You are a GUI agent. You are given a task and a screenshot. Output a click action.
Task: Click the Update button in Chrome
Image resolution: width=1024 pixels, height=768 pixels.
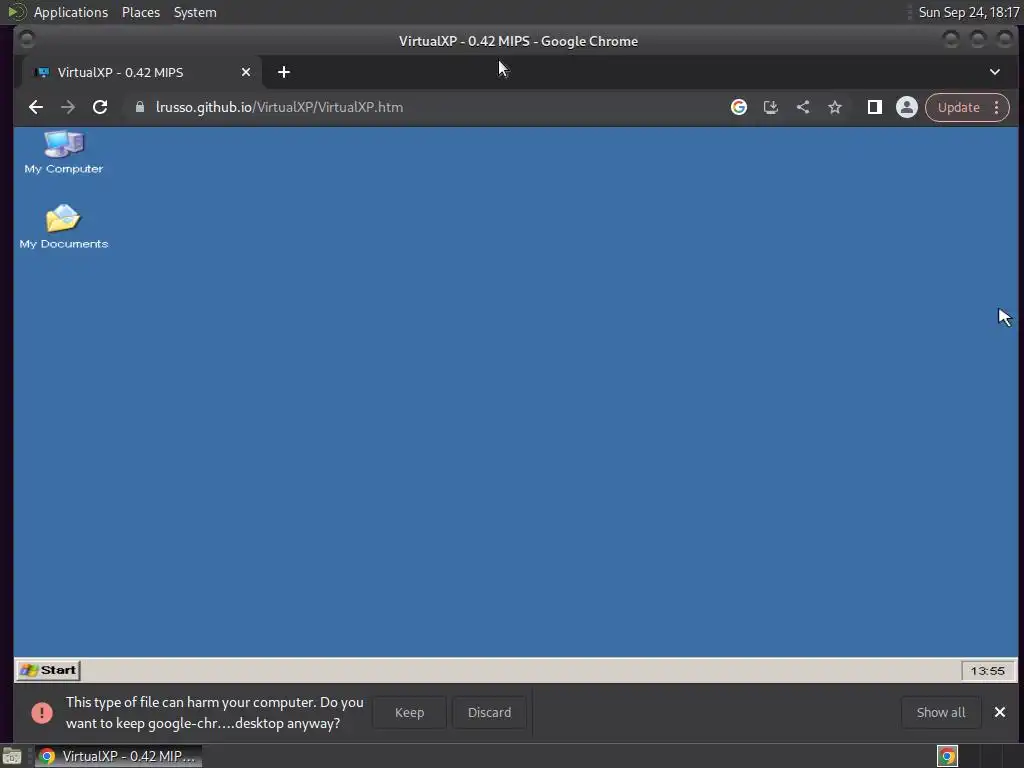click(x=958, y=107)
